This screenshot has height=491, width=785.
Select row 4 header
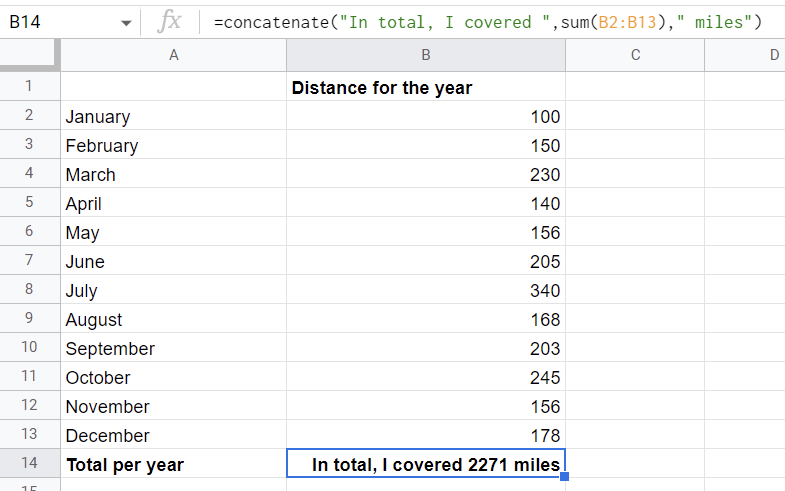[30, 173]
